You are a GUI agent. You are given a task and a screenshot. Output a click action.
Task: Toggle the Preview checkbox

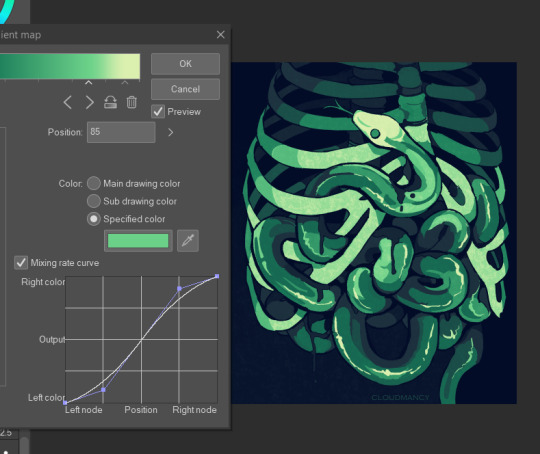click(x=158, y=112)
